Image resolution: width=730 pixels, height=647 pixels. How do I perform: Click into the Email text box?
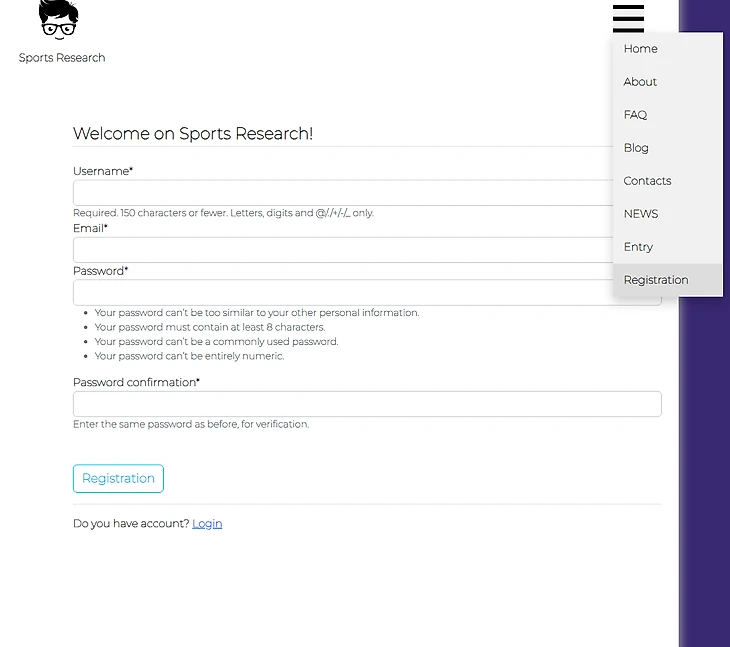[342, 250]
